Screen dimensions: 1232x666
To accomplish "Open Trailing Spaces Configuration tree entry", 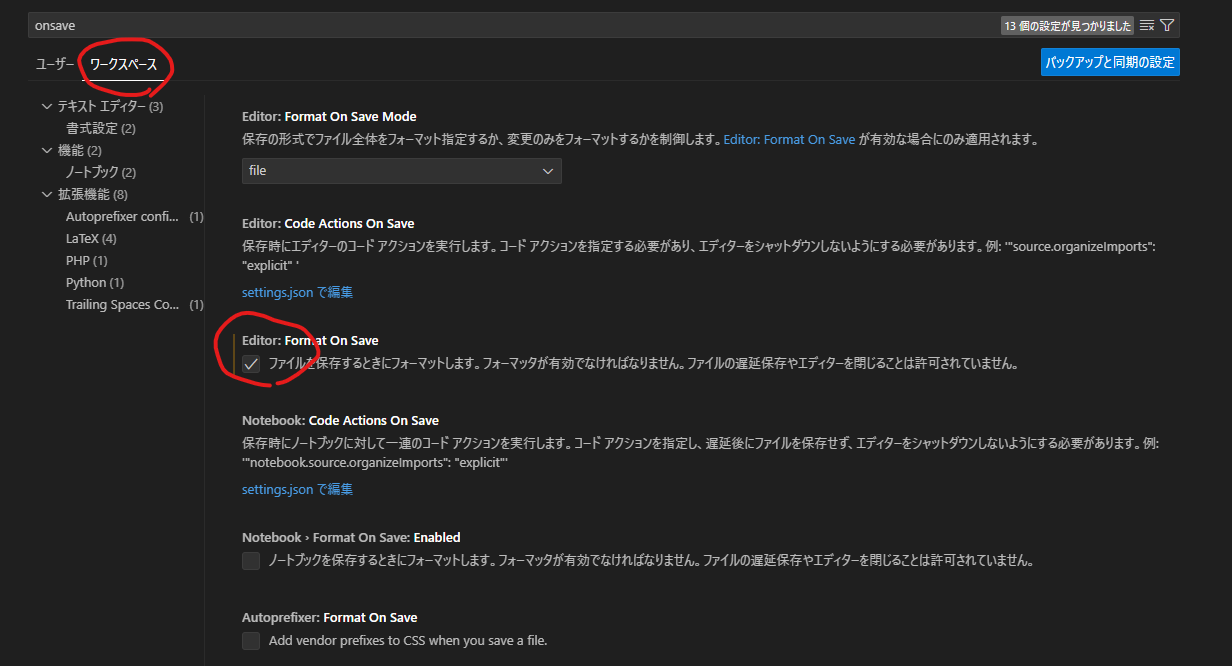I will click(x=134, y=304).
